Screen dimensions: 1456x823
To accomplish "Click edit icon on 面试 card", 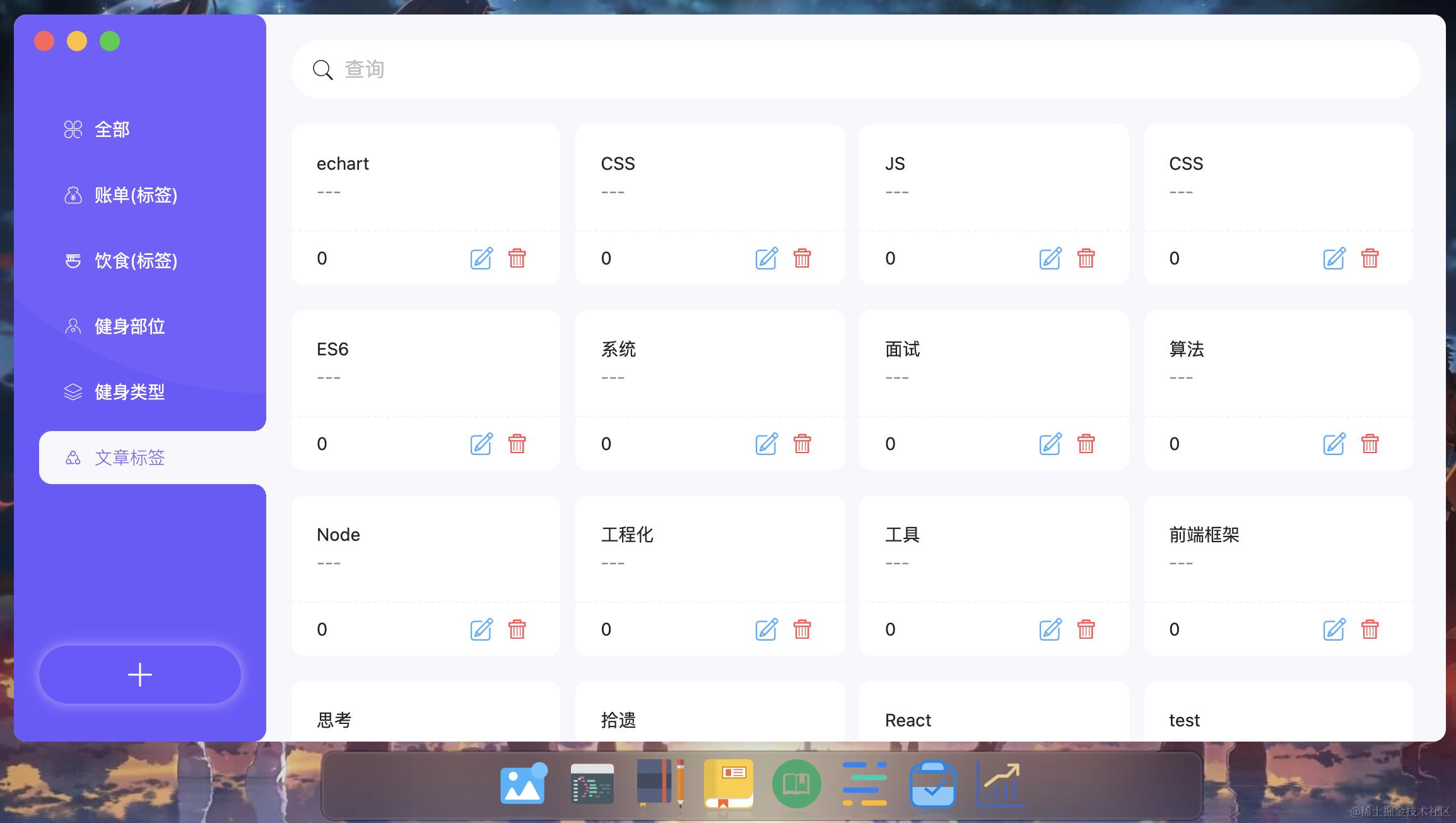I will 1050,444.
